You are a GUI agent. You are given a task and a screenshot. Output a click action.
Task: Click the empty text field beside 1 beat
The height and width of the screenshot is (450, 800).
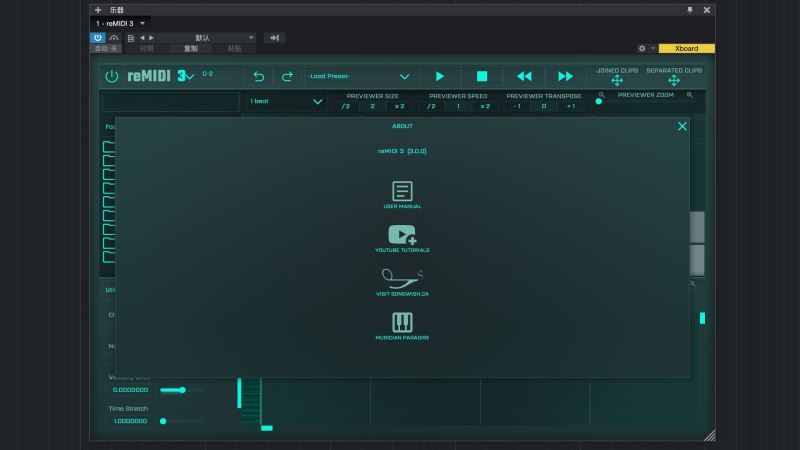tap(170, 102)
